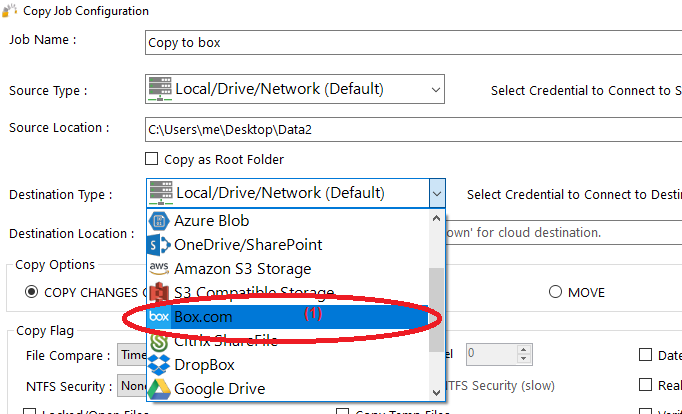682x414 pixels.
Task: Open the Source Type dropdown arrow
Action: pyautogui.click(x=435, y=90)
